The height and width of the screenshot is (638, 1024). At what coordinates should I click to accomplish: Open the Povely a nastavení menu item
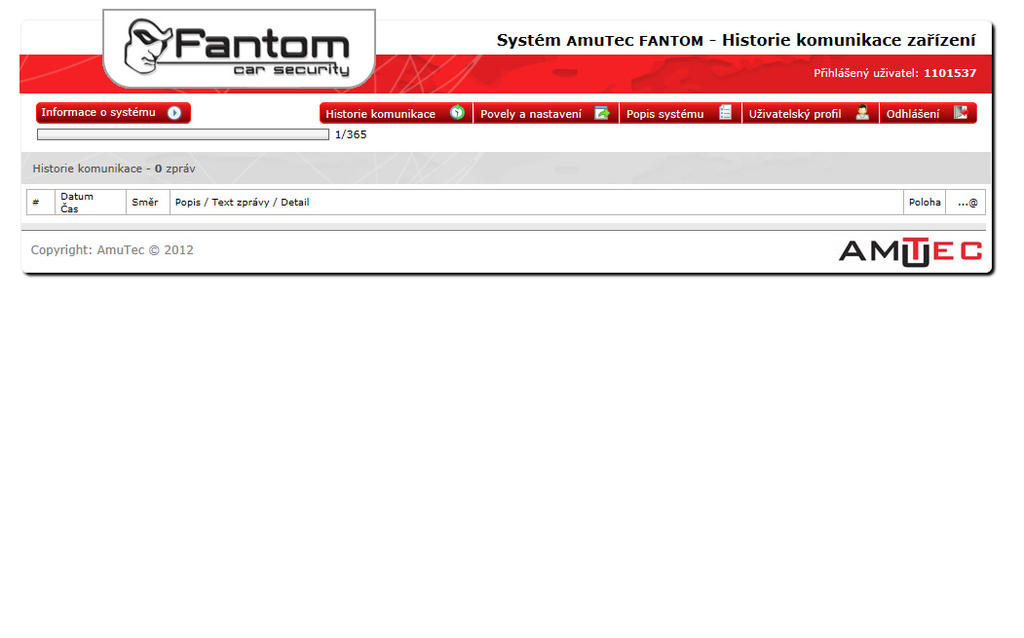pos(546,113)
